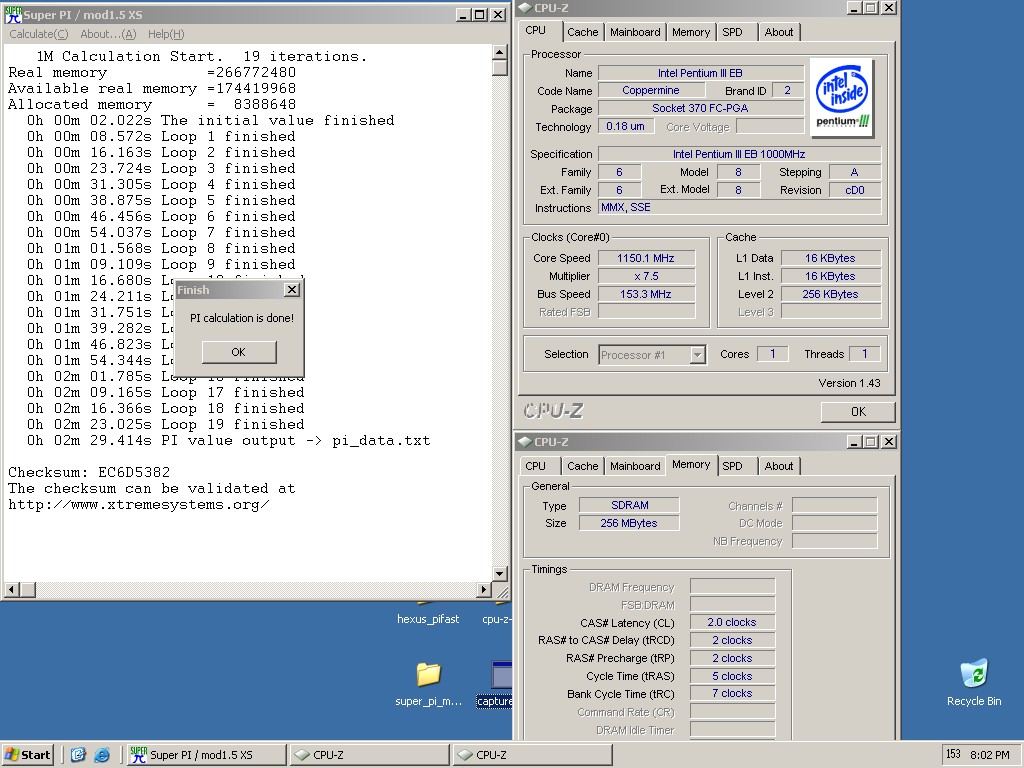
Task: Switch to Mainboard tab in lower CPU-Z
Action: pyautogui.click(x=635, y=466)
